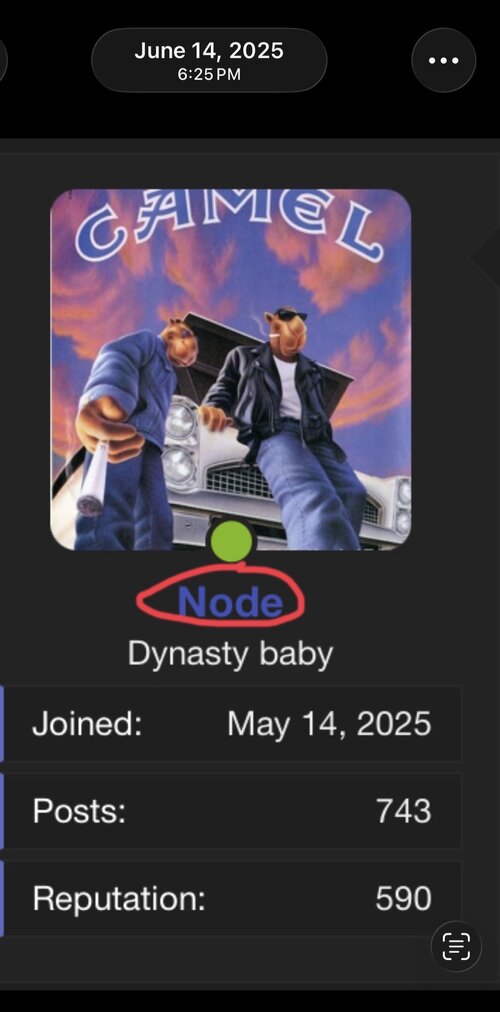Tap the Live Text scan icon

[456, 946]
